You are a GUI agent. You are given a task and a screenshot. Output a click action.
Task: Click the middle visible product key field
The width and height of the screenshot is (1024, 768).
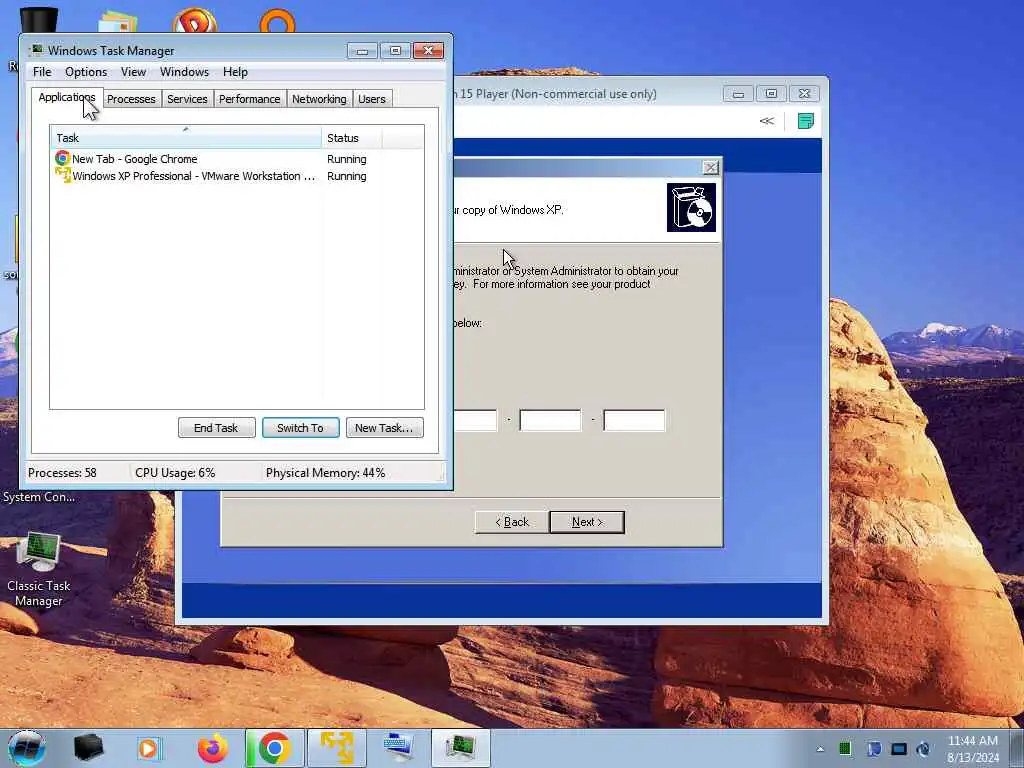coord(550,421)
